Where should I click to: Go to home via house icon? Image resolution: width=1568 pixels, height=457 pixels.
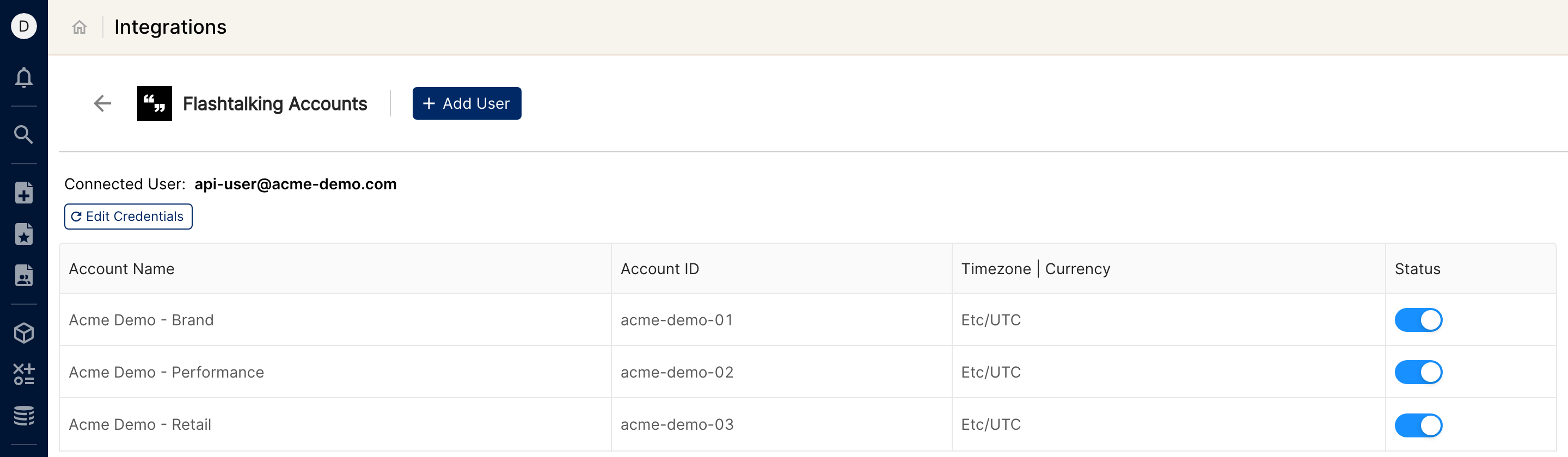[79, 27]
